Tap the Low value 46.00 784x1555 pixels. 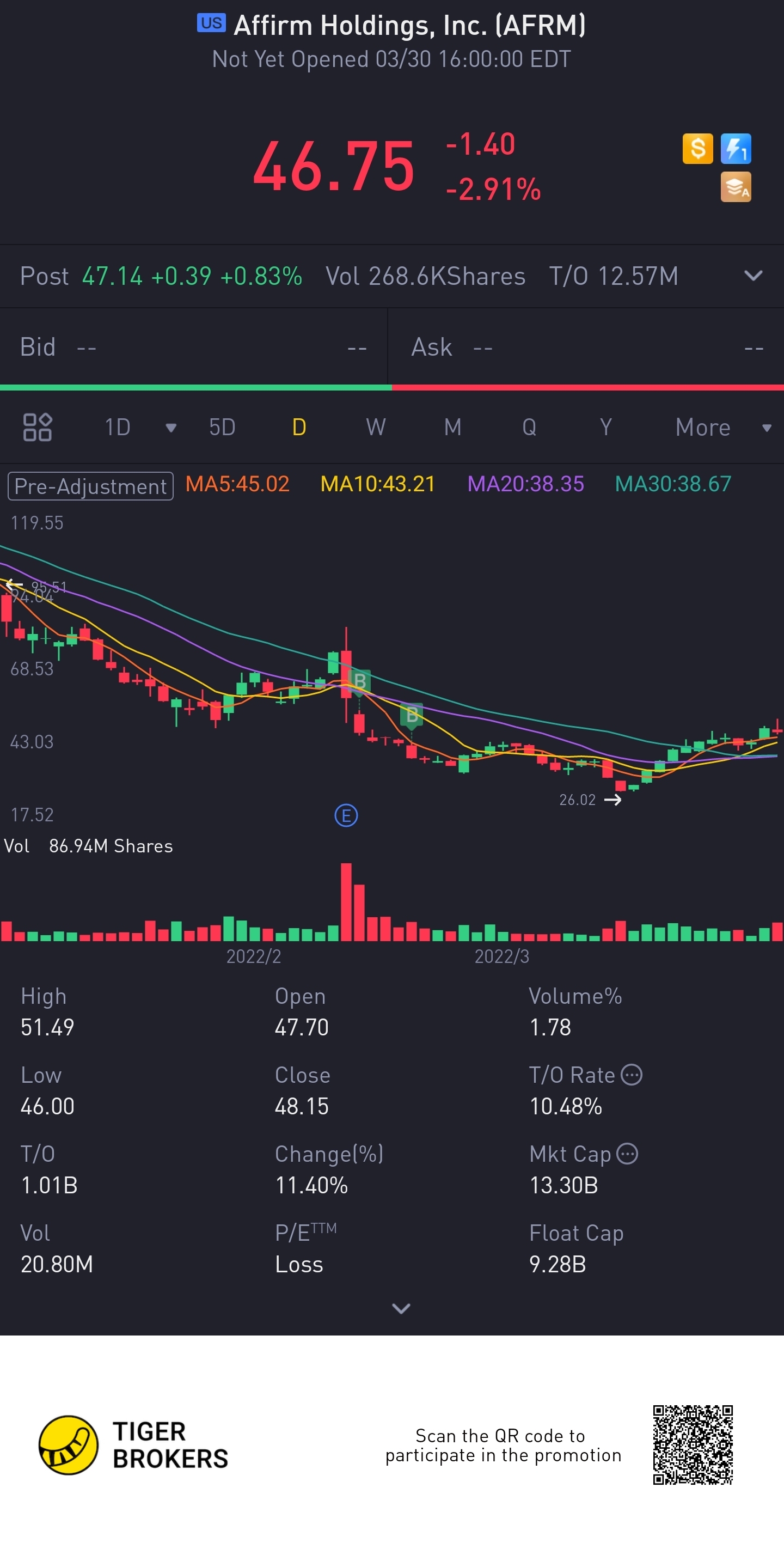coord(47,1107)
